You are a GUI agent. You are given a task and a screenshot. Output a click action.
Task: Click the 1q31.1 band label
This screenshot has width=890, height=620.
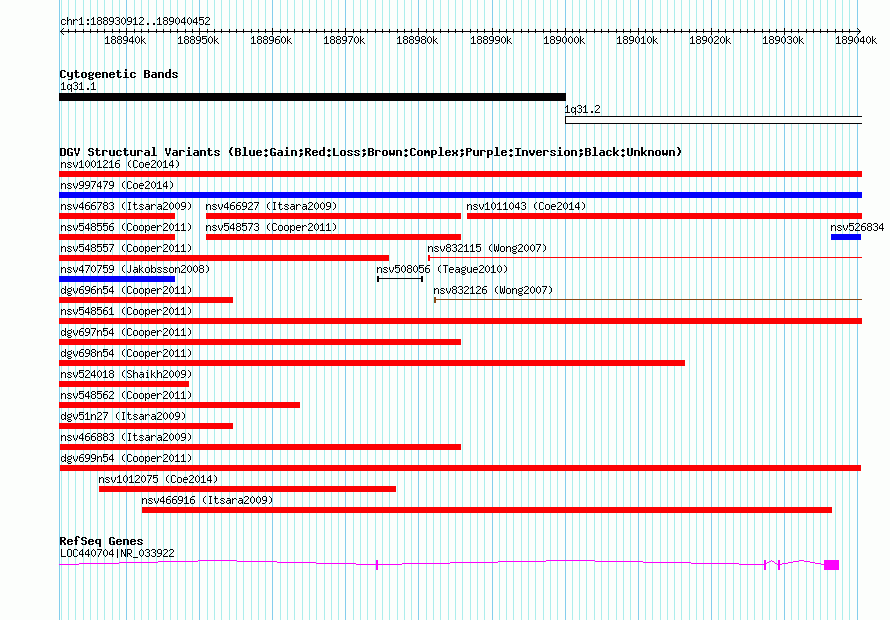pyautogui.click(x=78, y=86)
